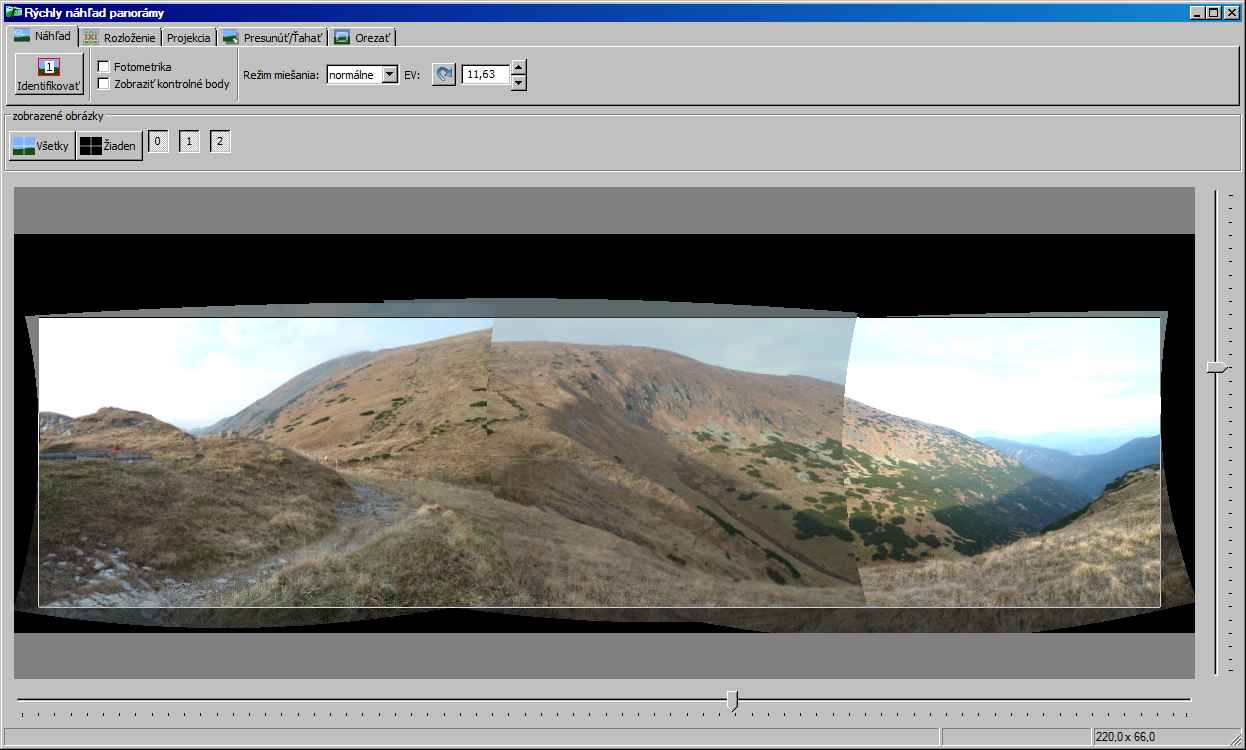Image resolution: width=1246 pixels, height=750 pixels.
Task: Click the Identifikovať image-numbering button
Action: 49,75
